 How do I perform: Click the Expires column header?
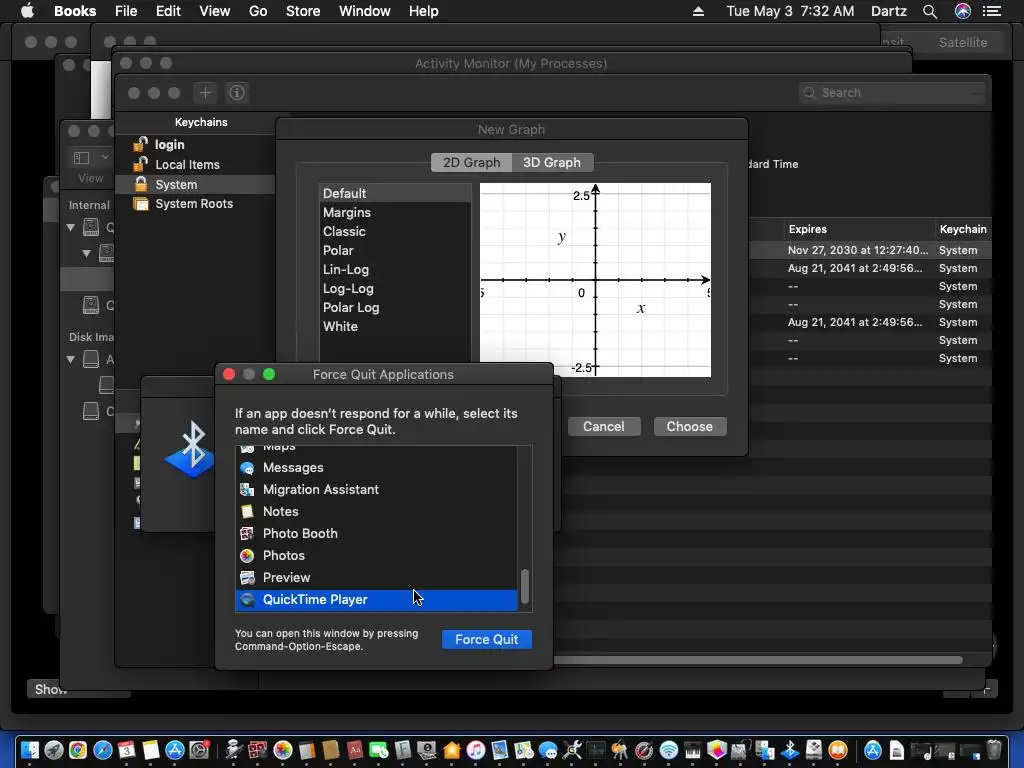(x=859, y=229)
